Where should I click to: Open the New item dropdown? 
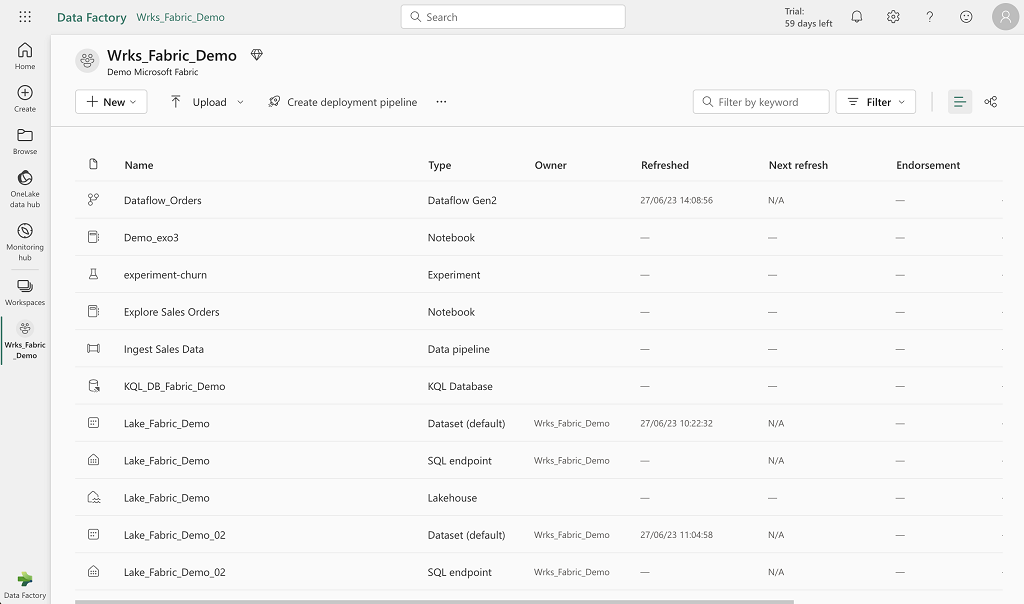click(111, 102)
